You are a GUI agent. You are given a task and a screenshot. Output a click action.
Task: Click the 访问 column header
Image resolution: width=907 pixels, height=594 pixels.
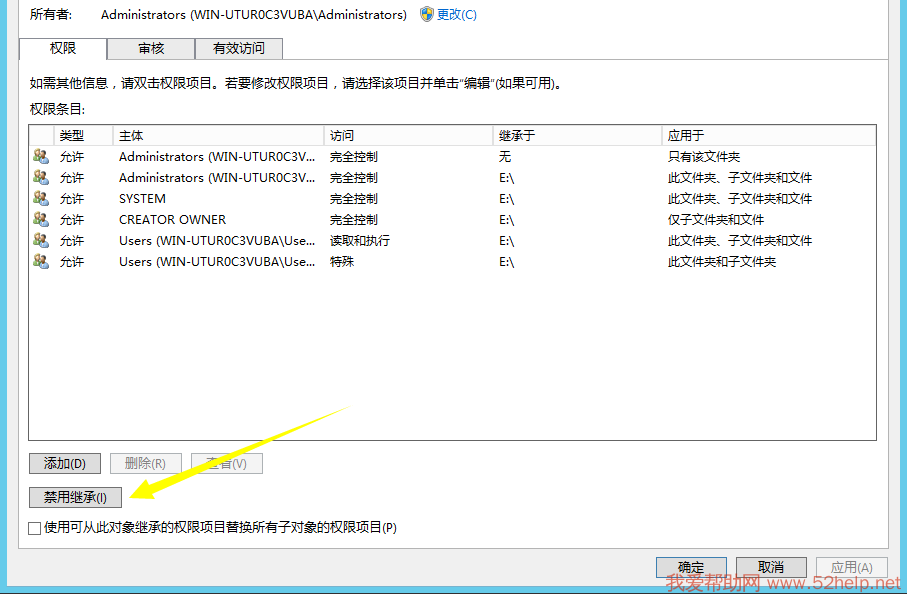[x=408, y=135]
